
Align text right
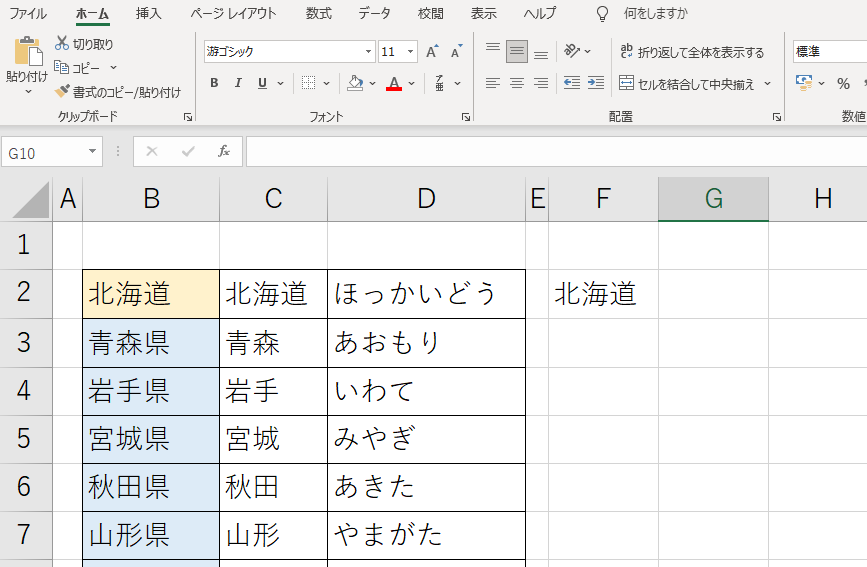click(541, 83)
